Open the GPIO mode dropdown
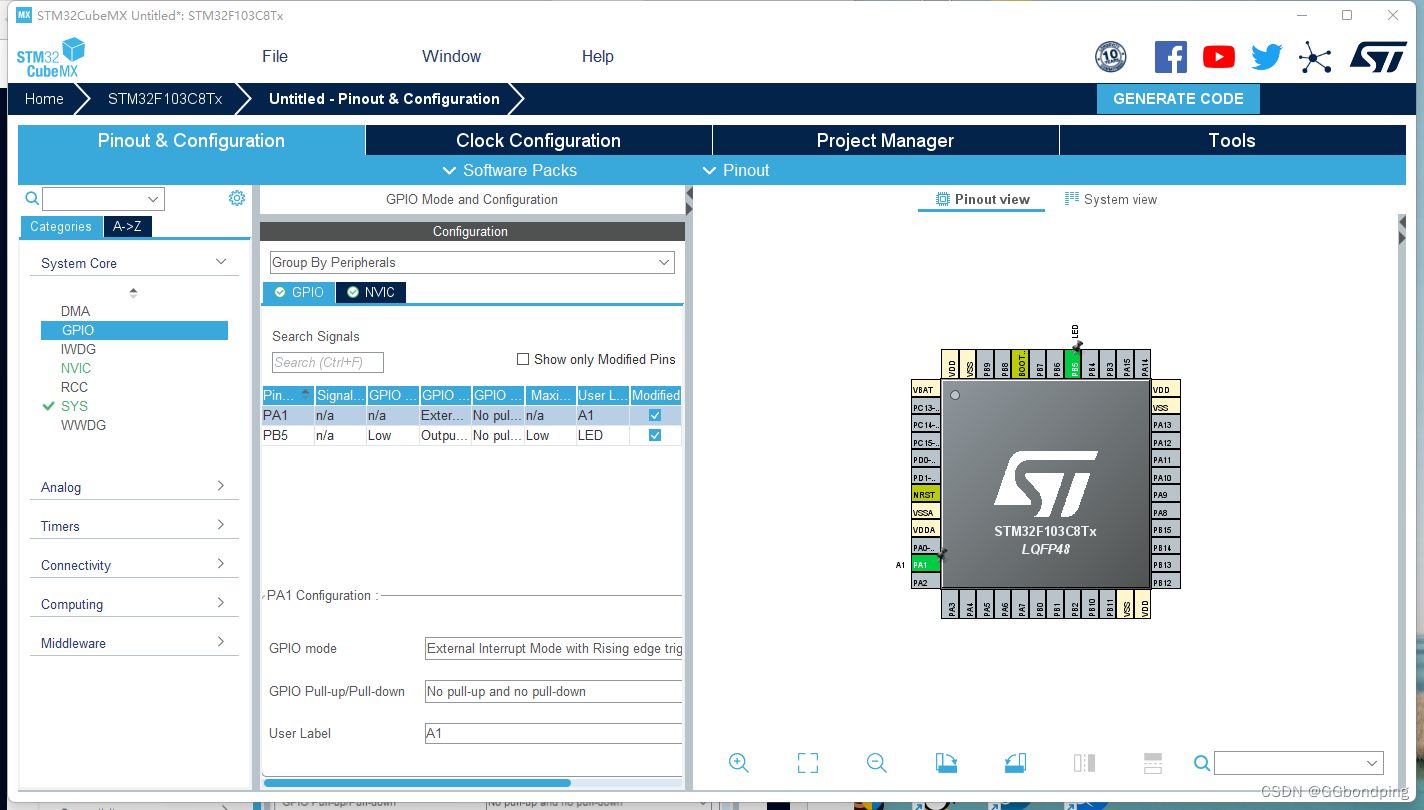 click(x=553, y=648)
